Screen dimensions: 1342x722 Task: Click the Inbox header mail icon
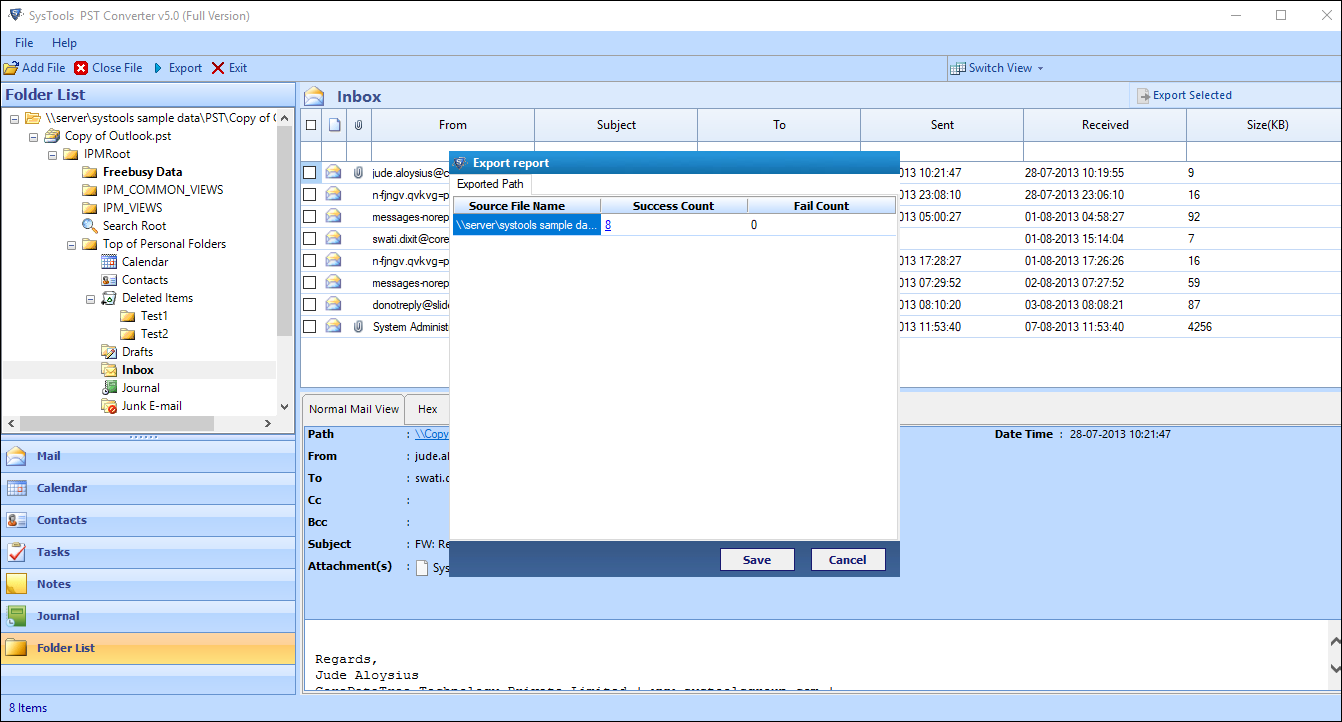(x=315, y=96)
